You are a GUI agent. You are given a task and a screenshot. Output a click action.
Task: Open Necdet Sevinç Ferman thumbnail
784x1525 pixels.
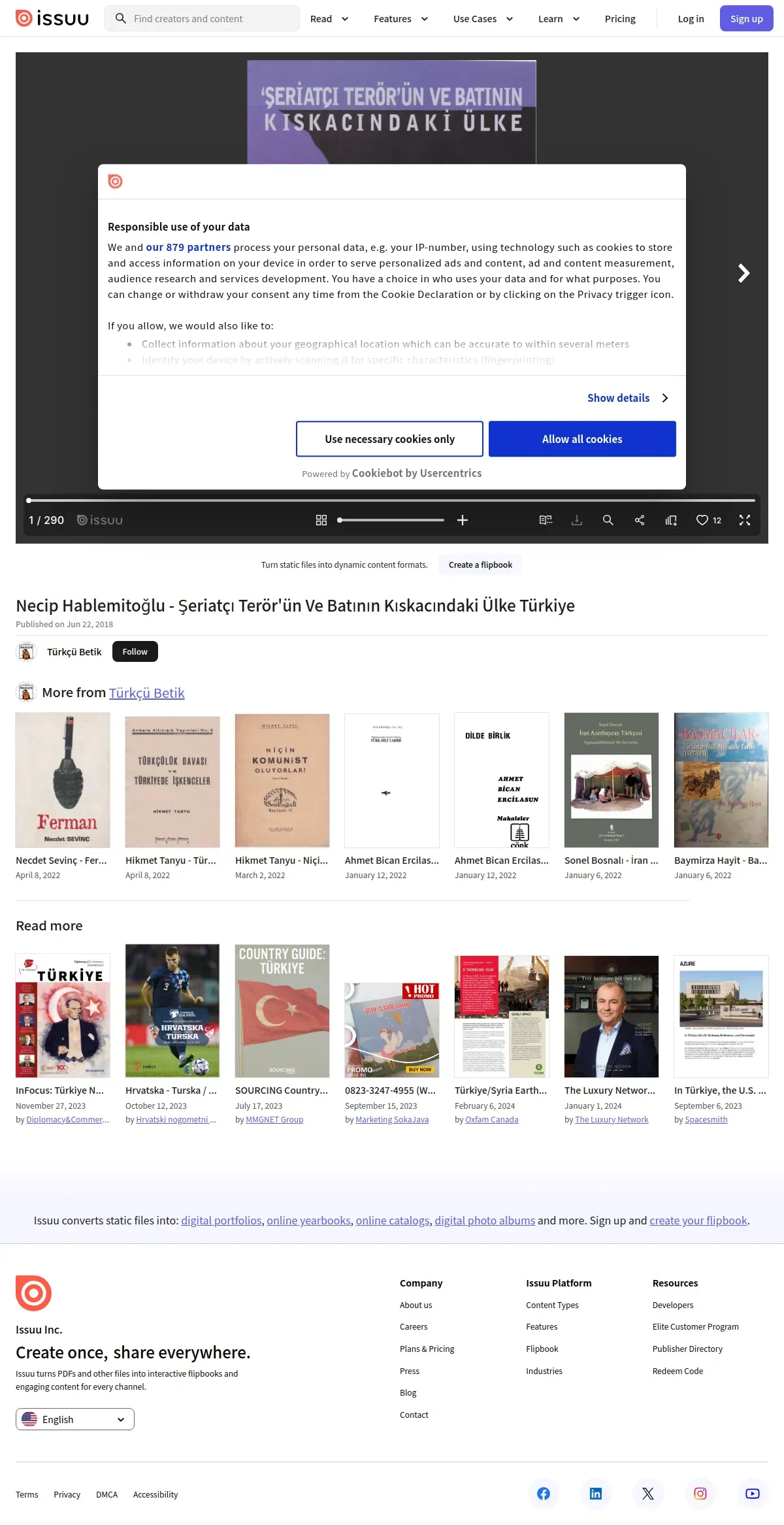click(63, 780)
